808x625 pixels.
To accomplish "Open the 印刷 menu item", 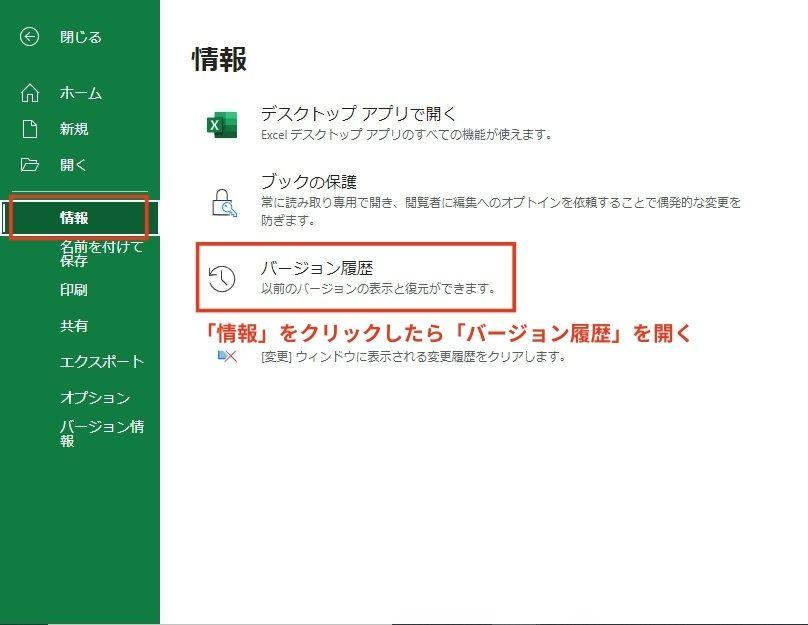I will pos(75,289).
